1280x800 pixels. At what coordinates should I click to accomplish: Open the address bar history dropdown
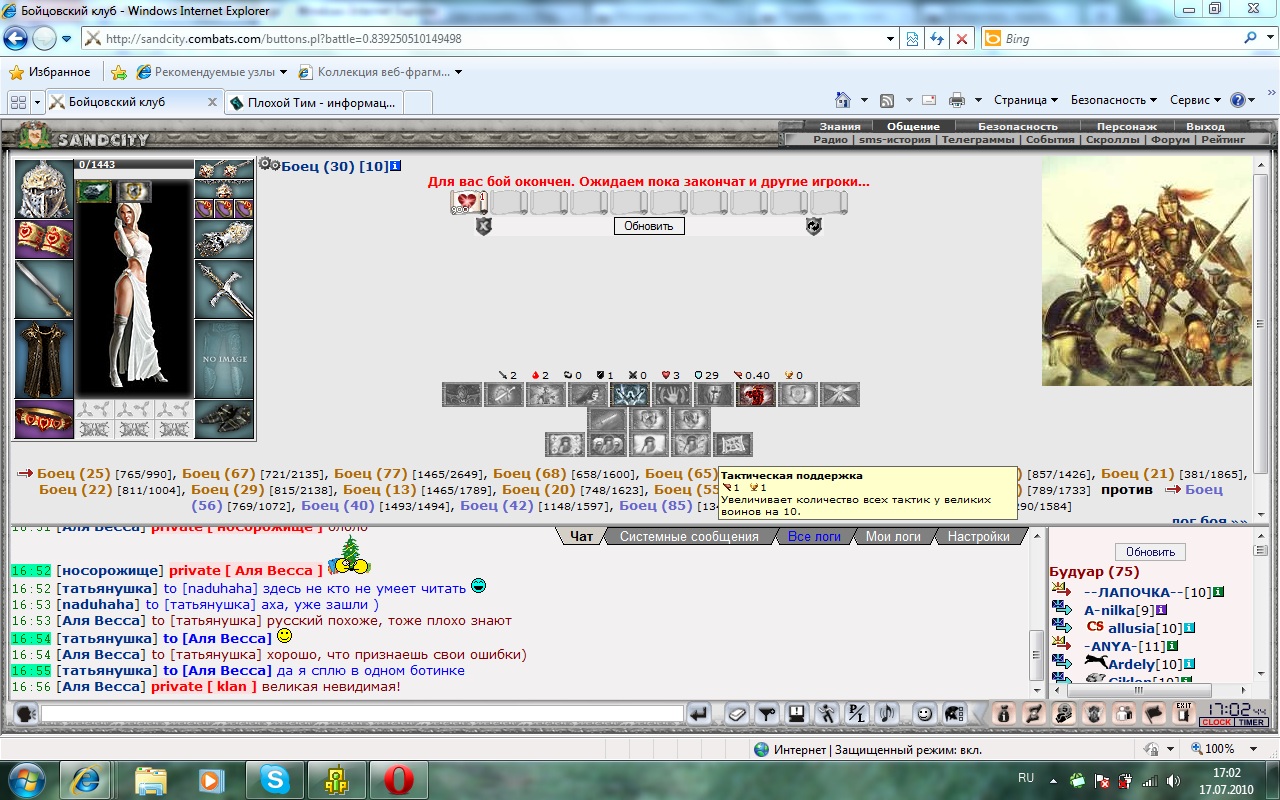click(x=891, y=39)
